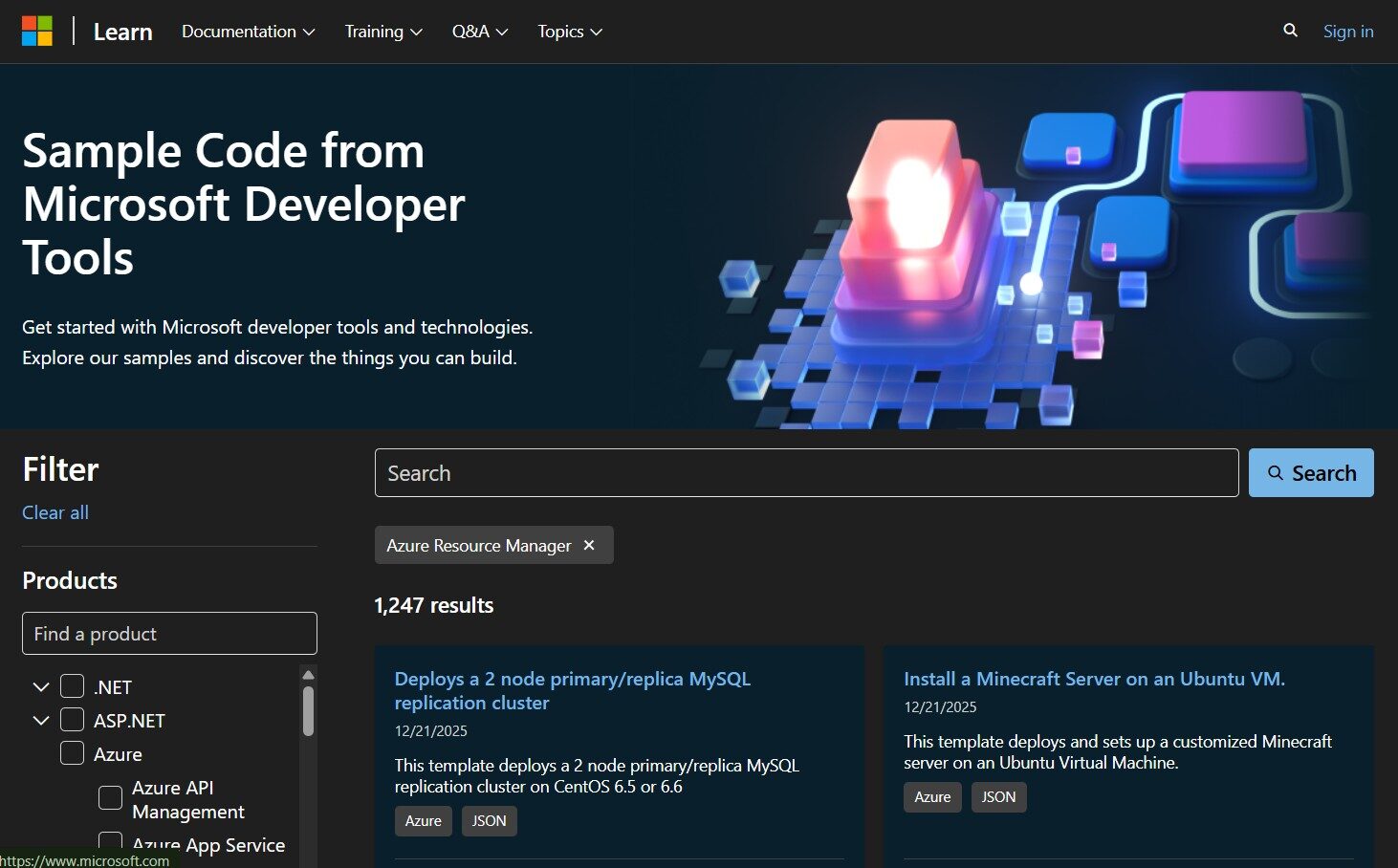Click the Microsoft logo icon
Screen dimensions: 1398x868
pyautogui.click(x=37, y=32)
